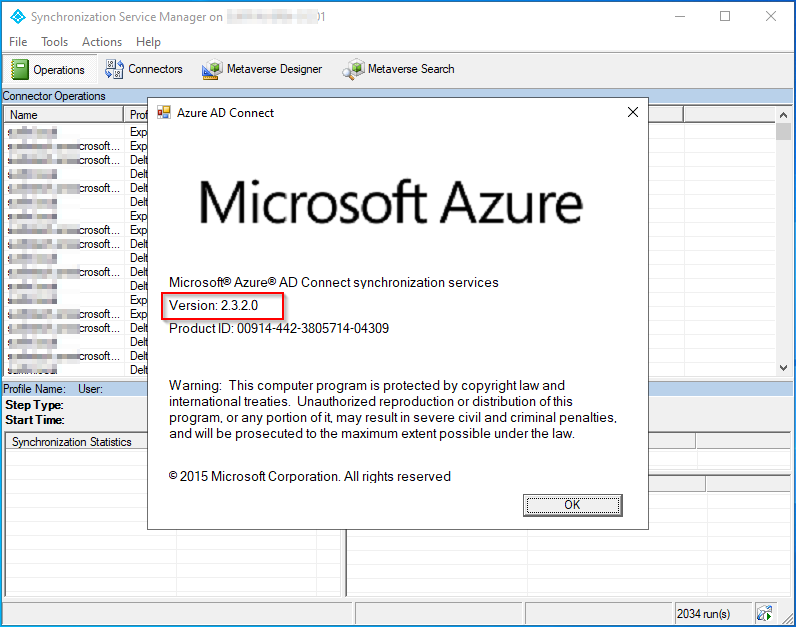Screen dimensions: 796x627
Task: Minimize the Synchronization Service Manager window
Action: coord(680,16)
